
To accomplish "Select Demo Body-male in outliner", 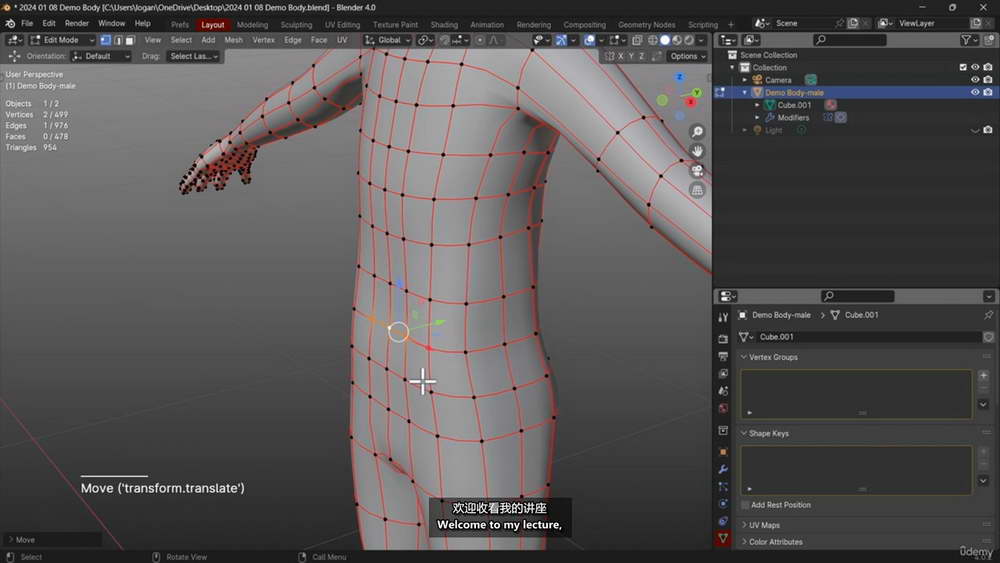I will coord(794,92).
